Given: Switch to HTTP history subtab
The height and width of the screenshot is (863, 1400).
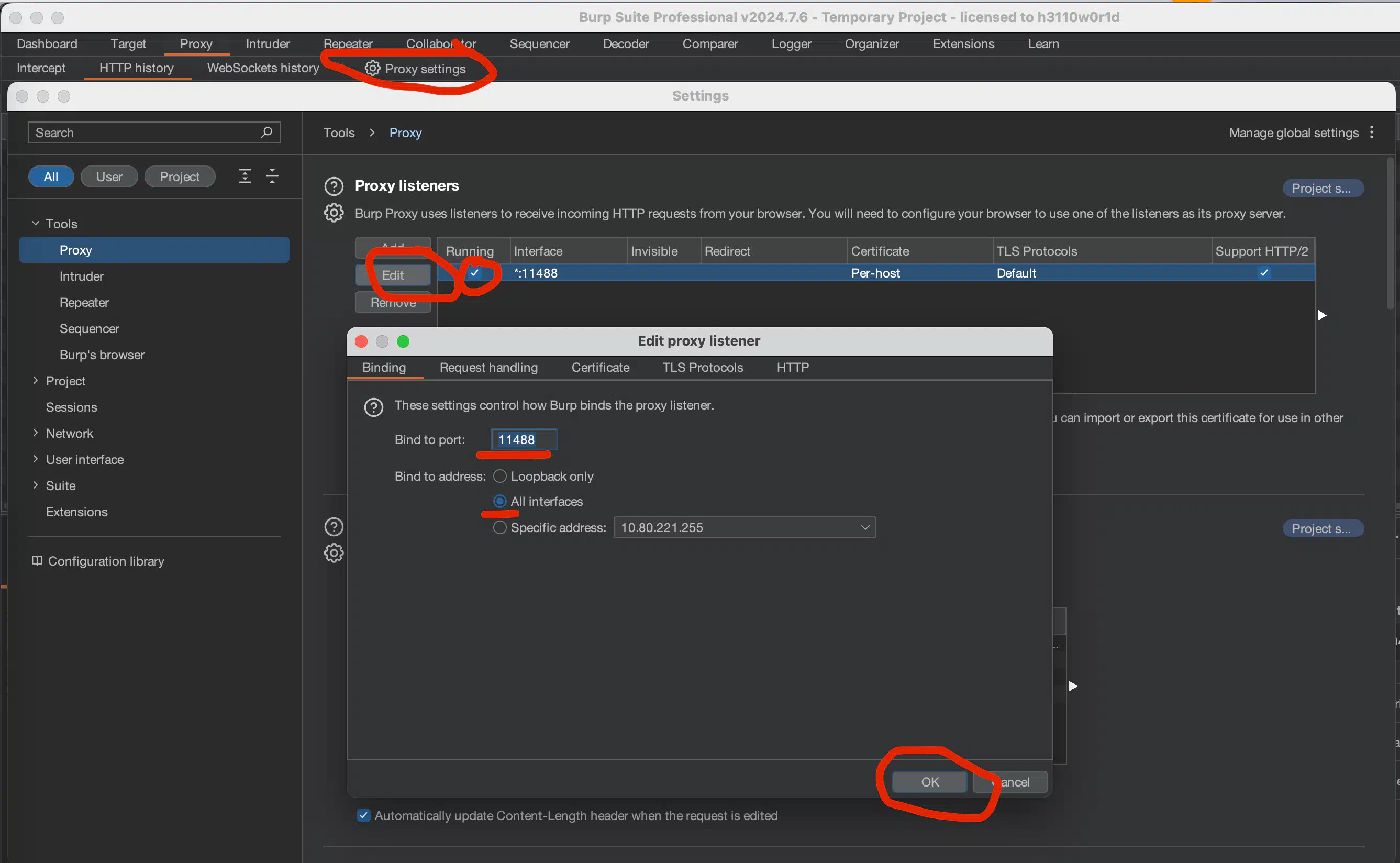Looking at the screenshot, I should point(136,68).
